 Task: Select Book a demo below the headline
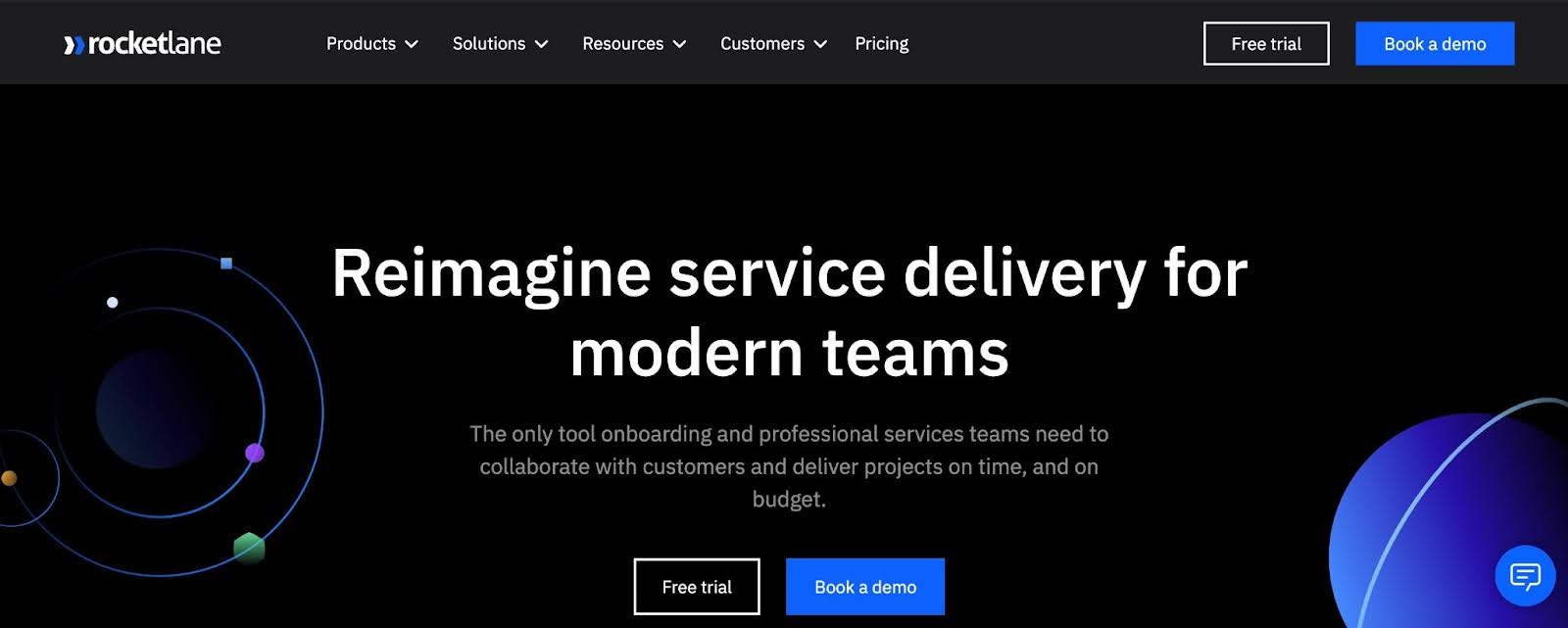pyautogui.click(x=865, y=587)
